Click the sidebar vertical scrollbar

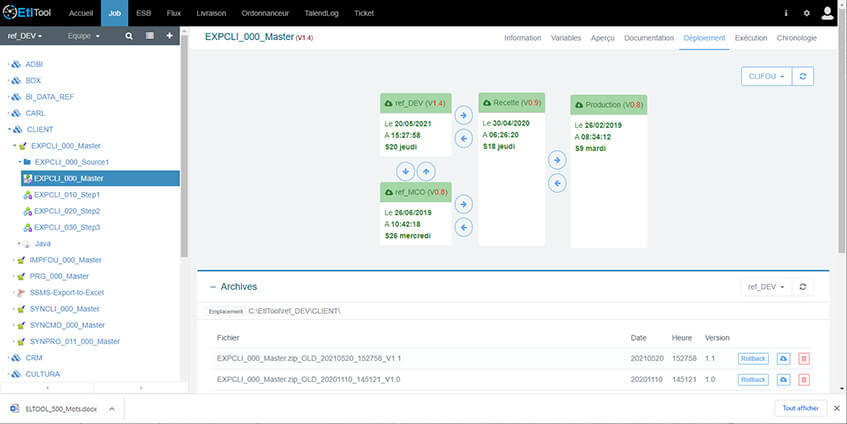click(184, 146)
